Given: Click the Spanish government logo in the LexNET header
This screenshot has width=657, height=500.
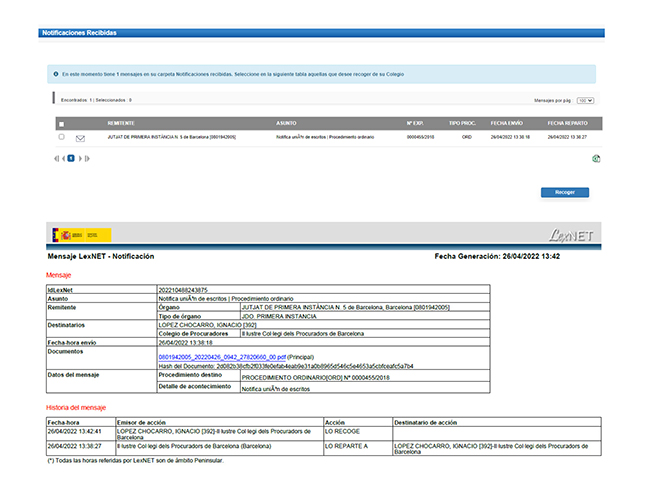Looking at the screenshot, I should [82, 235].
